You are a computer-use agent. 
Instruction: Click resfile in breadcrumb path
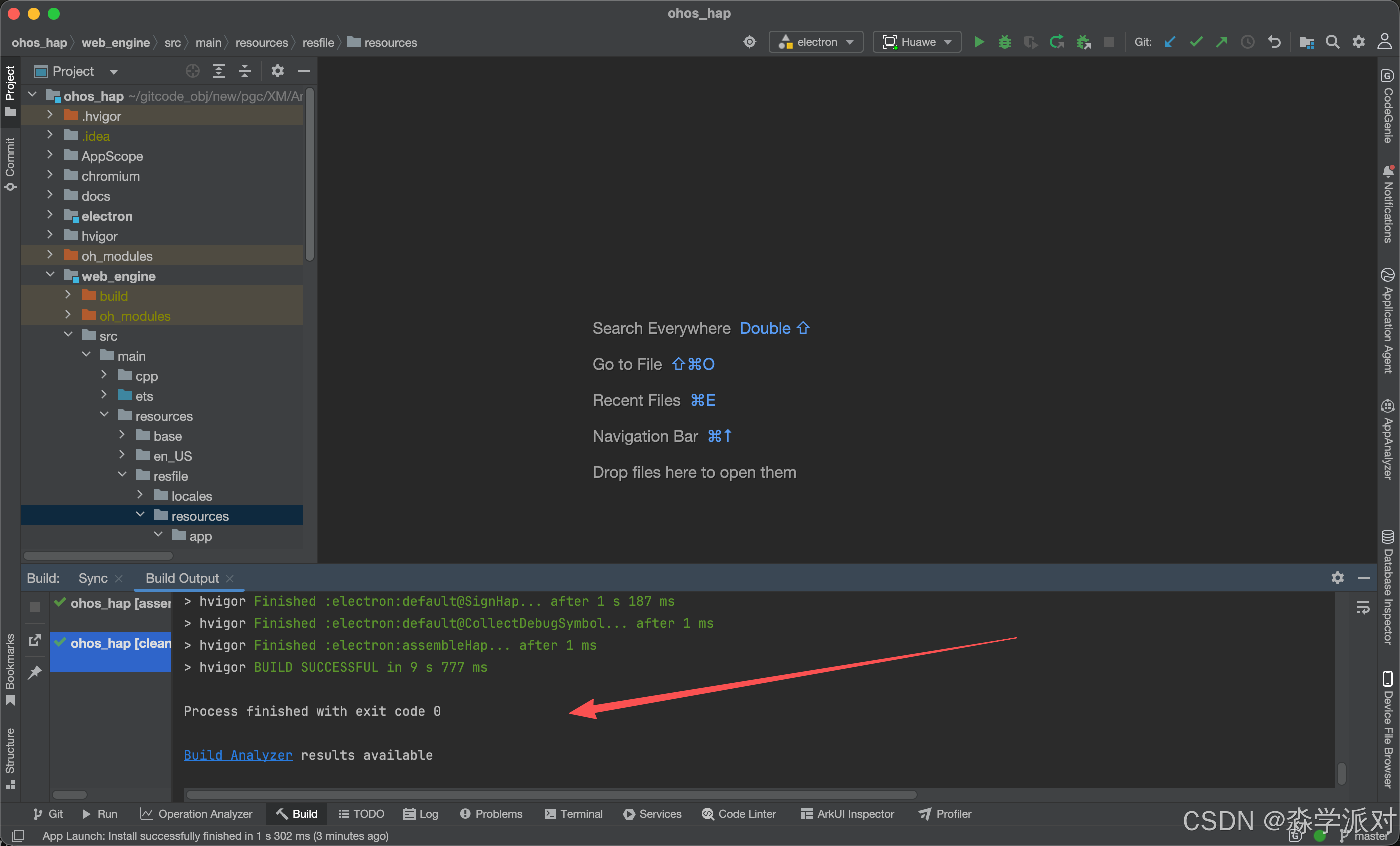pyautogui.click(x=318, y=42)
